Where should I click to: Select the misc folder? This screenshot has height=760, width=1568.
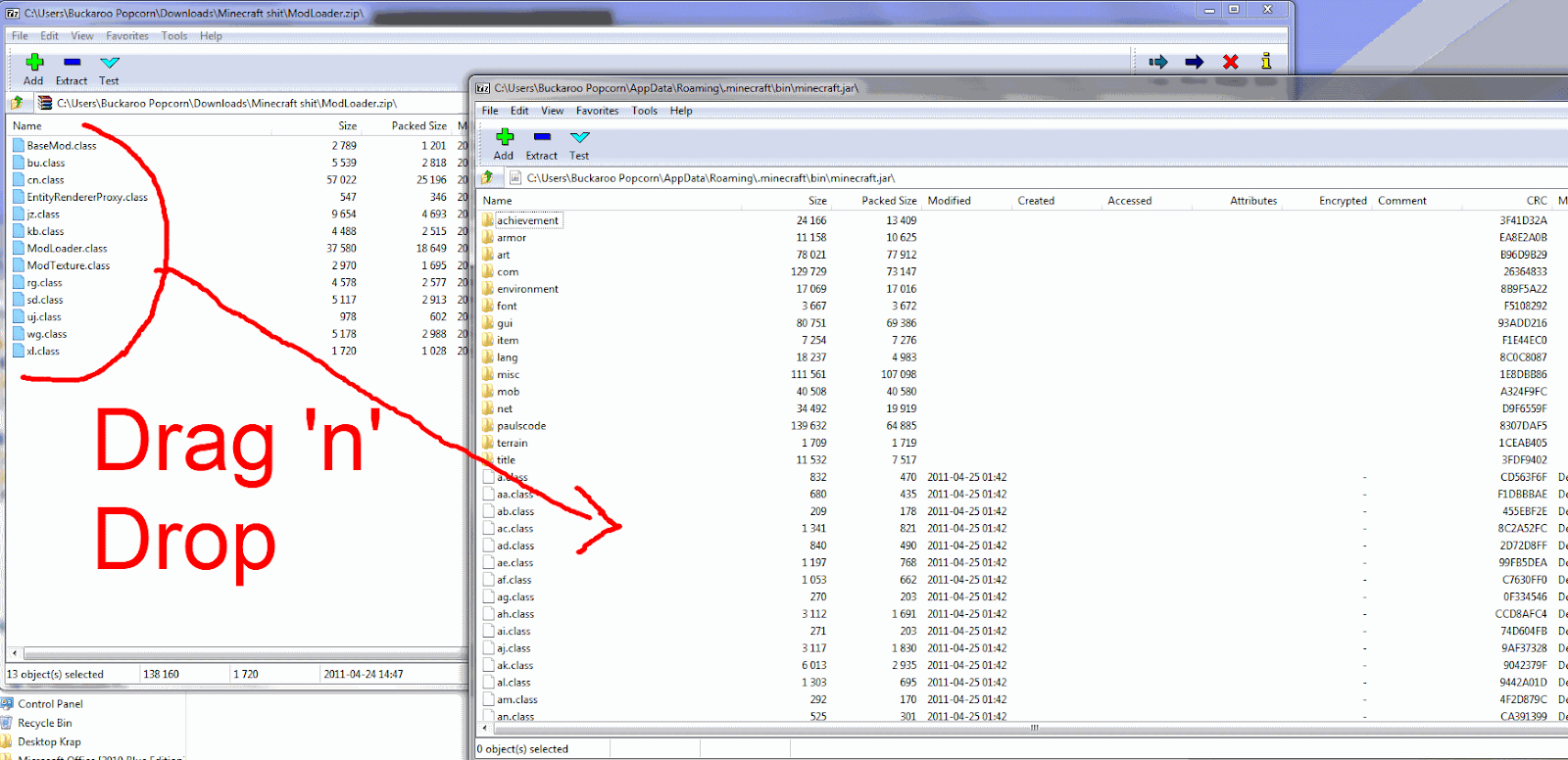(508, 375)
